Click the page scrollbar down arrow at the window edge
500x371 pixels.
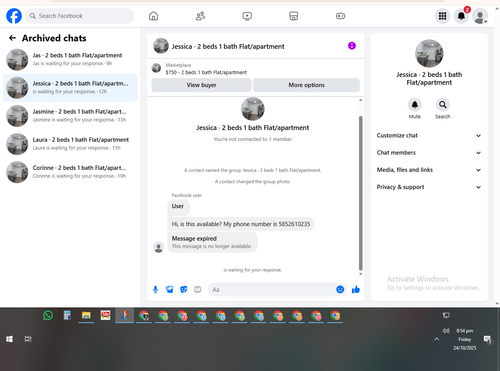pos(497,303)
